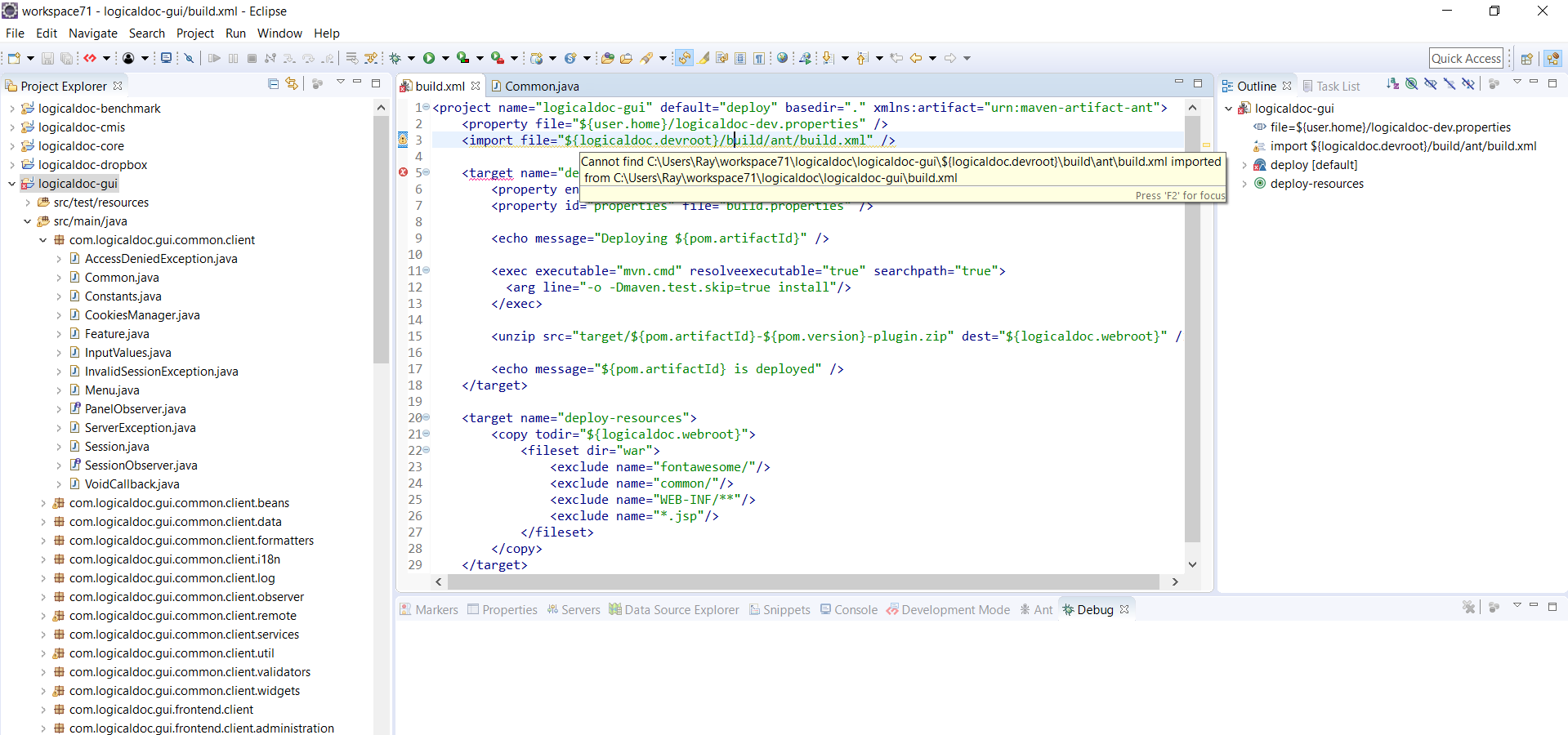Open the Debug button dropdown arrow

tap(411, 58)
